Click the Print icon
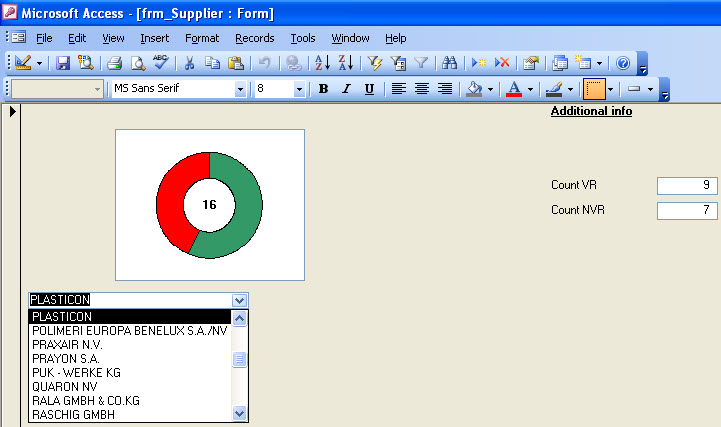 (114, 63)
